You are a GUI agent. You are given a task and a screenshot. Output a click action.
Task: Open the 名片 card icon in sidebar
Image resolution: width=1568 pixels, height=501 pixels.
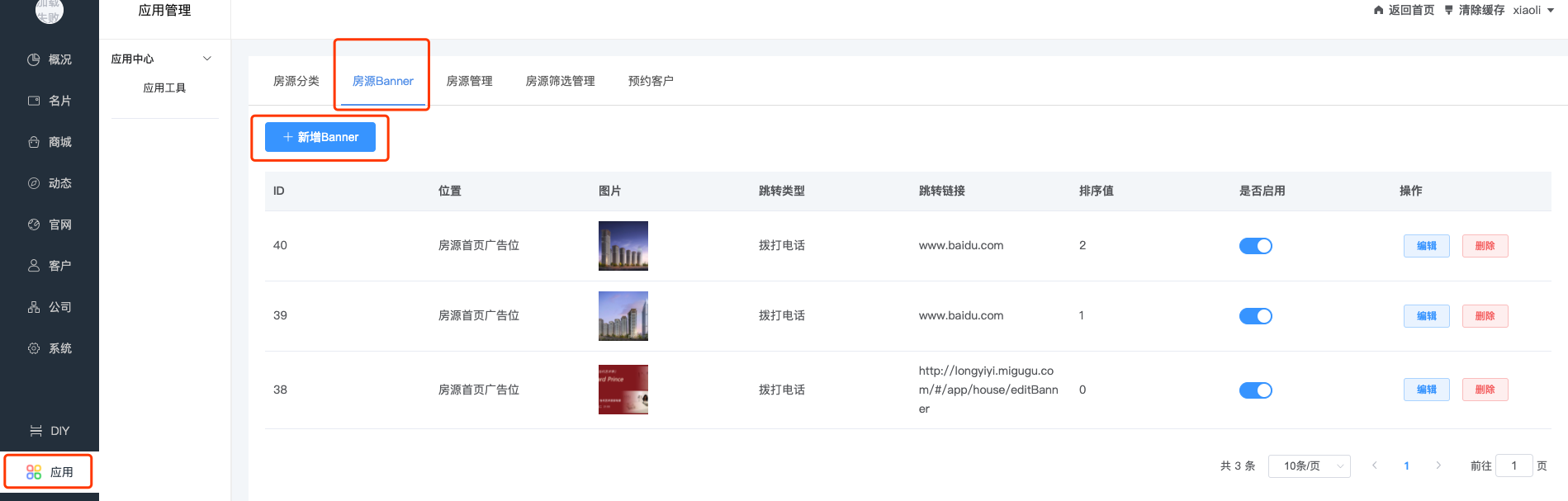click(34, 101)
